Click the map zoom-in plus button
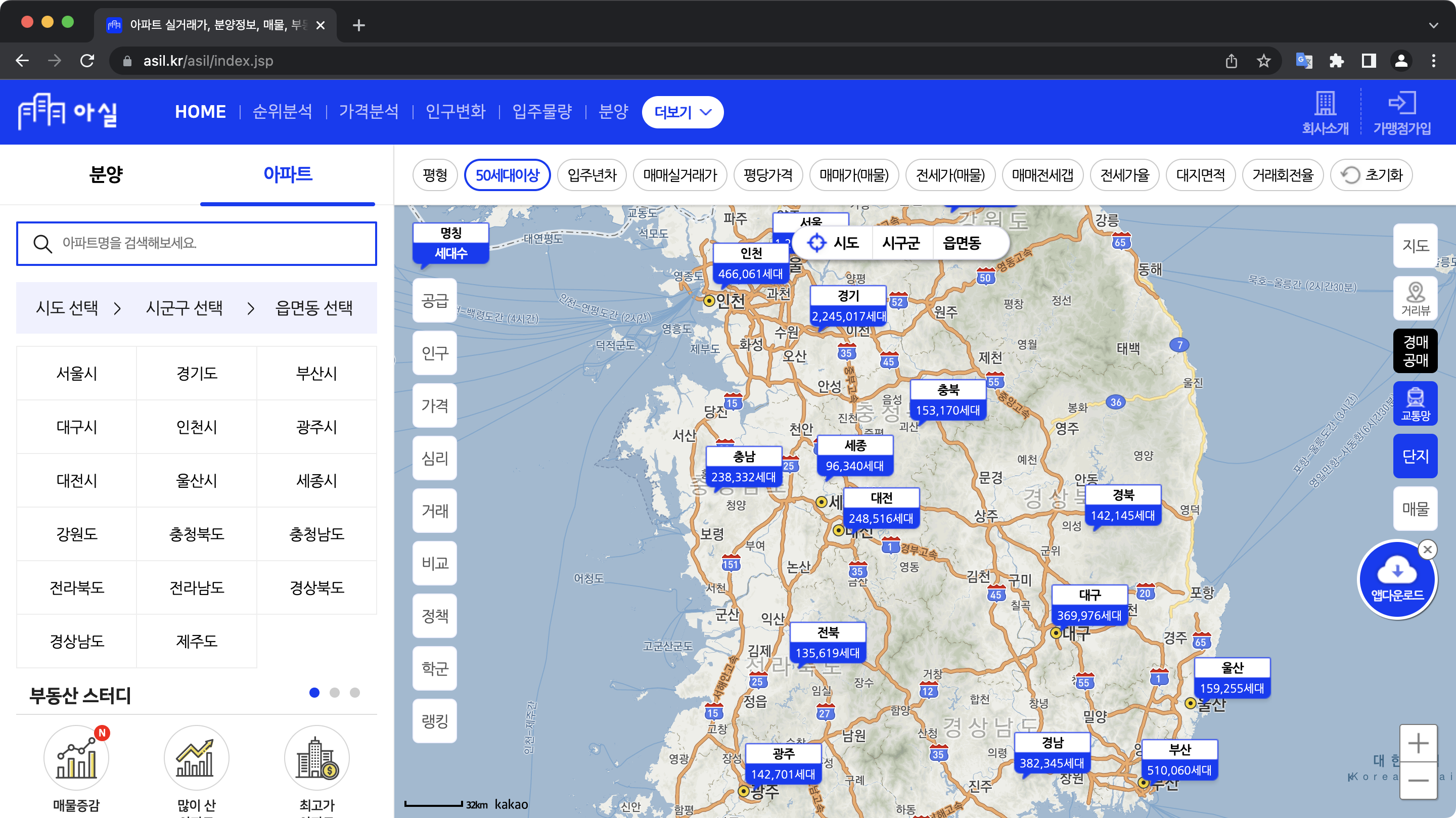This screenshot has width=1456, height=818. pyautogui.click(x=1418, y=743)
